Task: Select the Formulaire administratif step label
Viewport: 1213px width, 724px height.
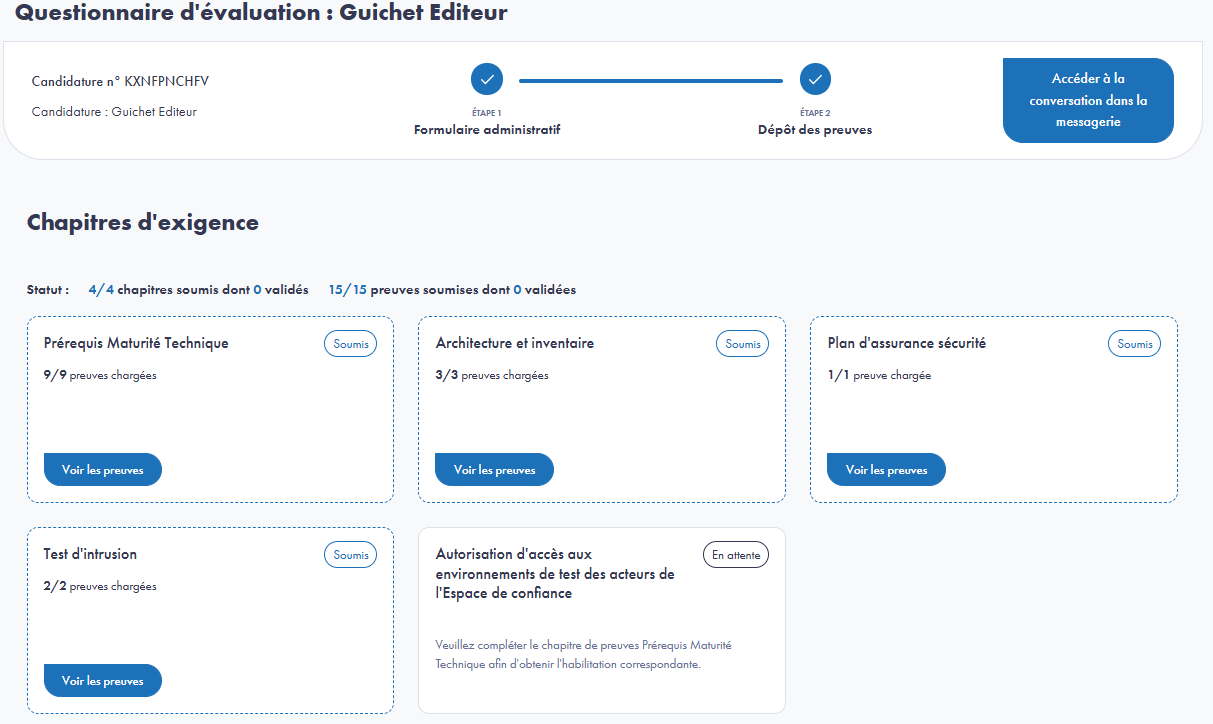Action: [x=487, y=130]
